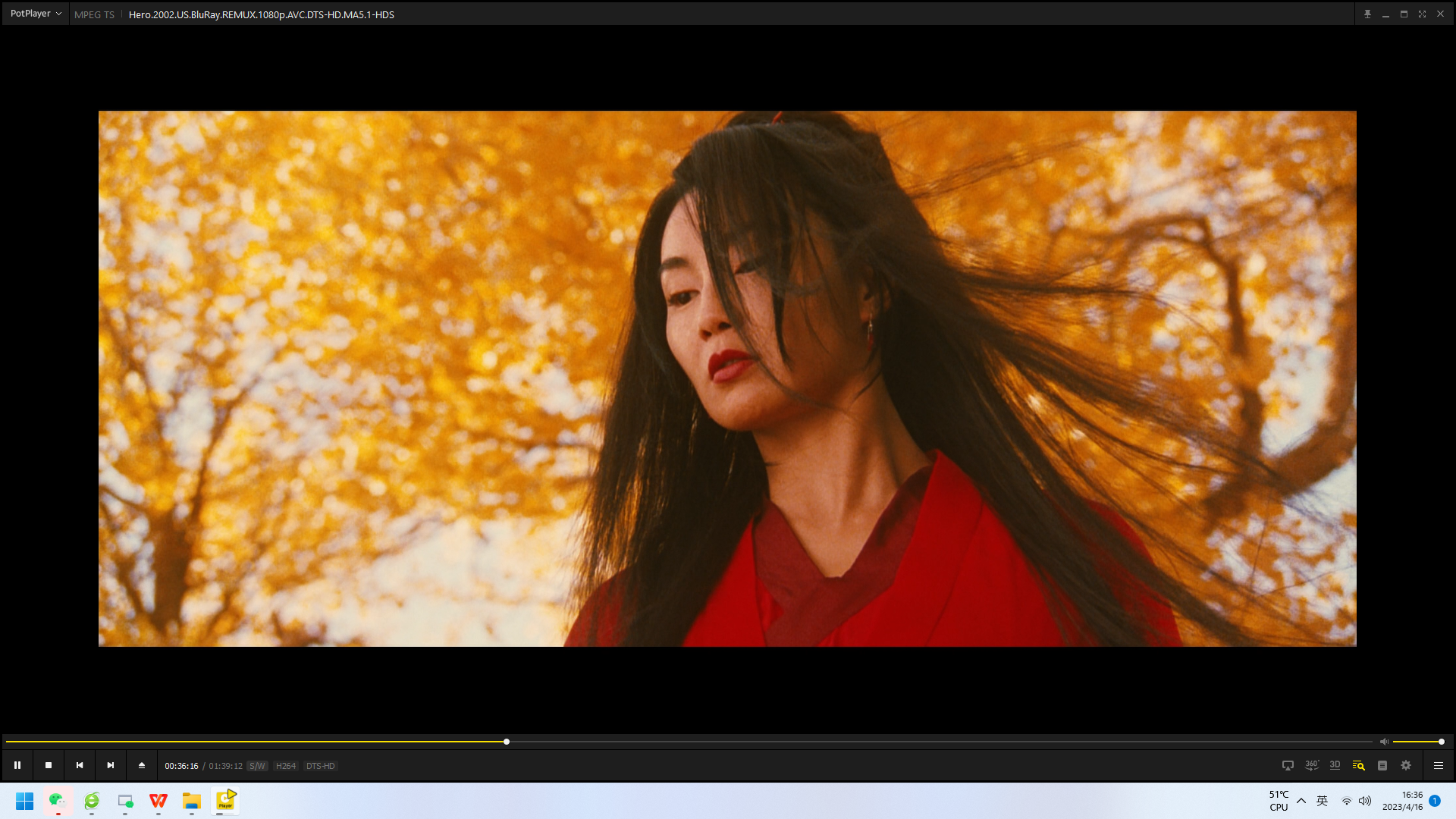Jump to the previous file
1456x819 pixels.
pyautogui.click(x=80, y=765)
